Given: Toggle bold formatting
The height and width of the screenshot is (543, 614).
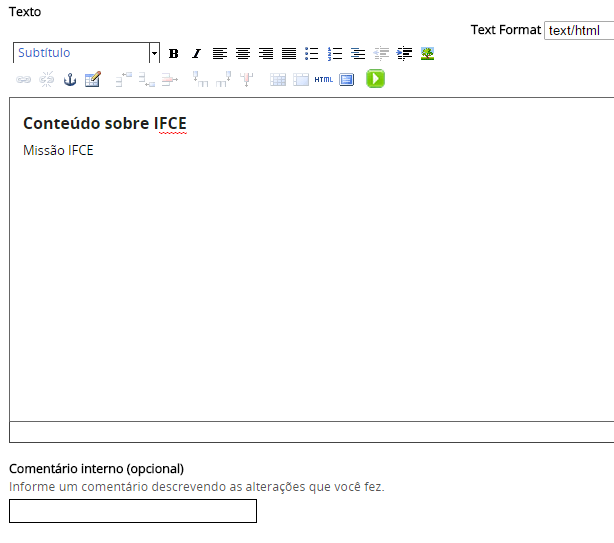Looking at the screenshot, I should click(173, 53).
